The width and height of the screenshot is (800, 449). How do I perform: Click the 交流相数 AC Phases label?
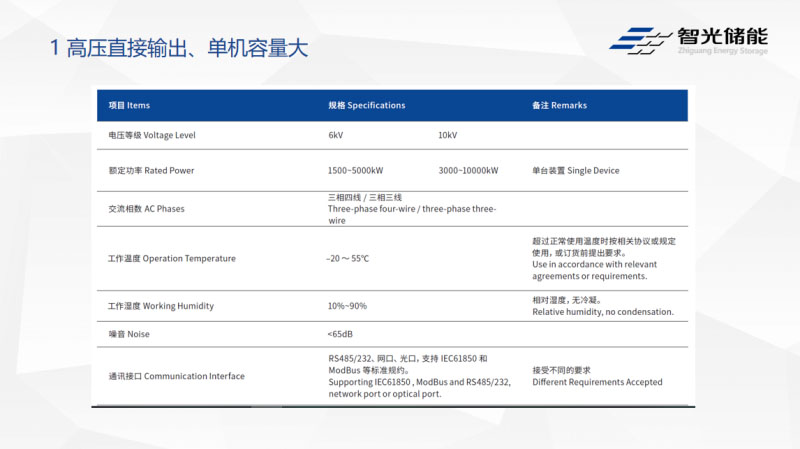146,209
